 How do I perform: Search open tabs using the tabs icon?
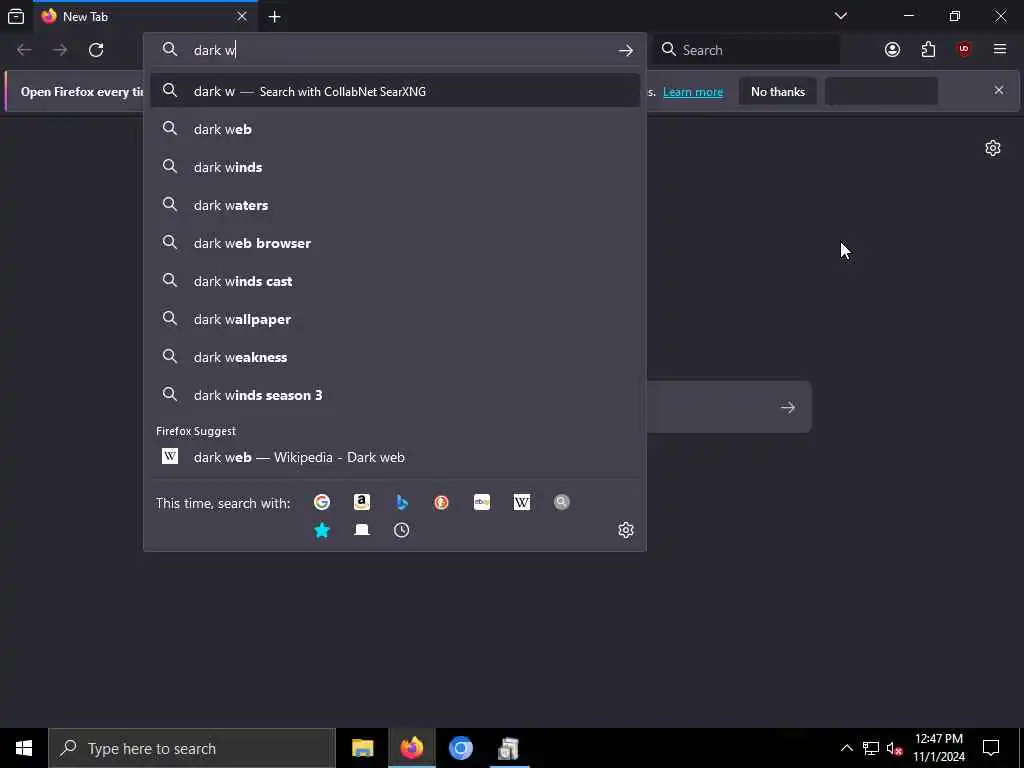click(362, 530)
